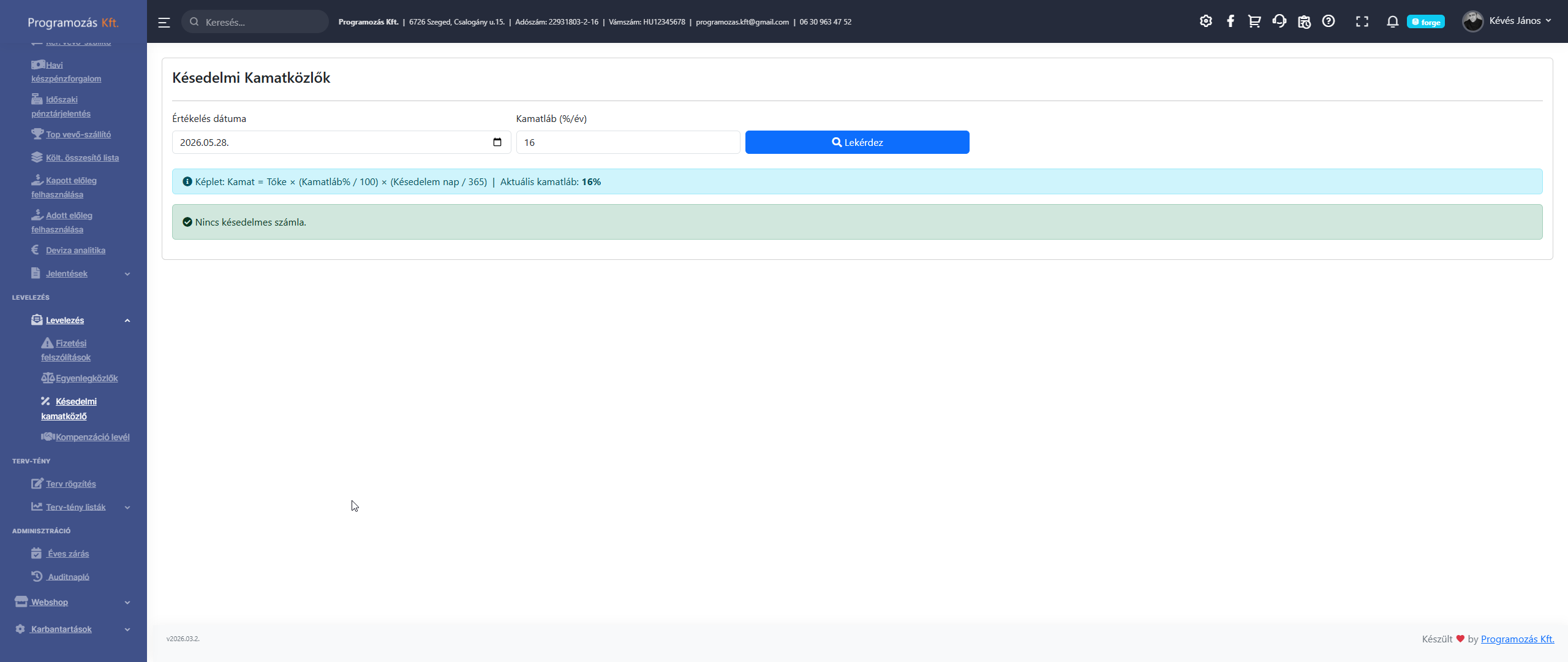The width and height of the screenshot is (1568, 662).
Task: Click the edit pencil icon of Terv rögzítés
Action: coord(37,483)
